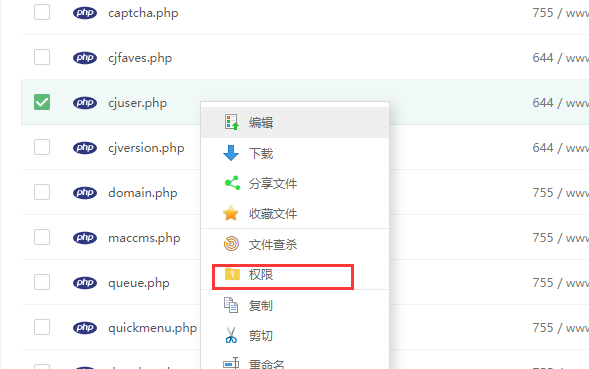The height and width of the screenshot is (369, 589).
Task: Tick the checkbox next to domain.php
Action: pos(42,192)
